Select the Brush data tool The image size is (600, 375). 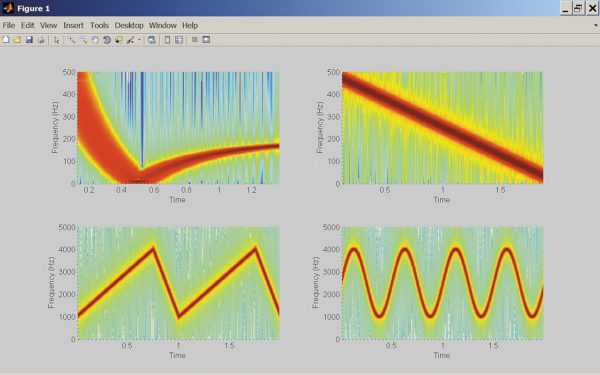(x=130, y=40)
